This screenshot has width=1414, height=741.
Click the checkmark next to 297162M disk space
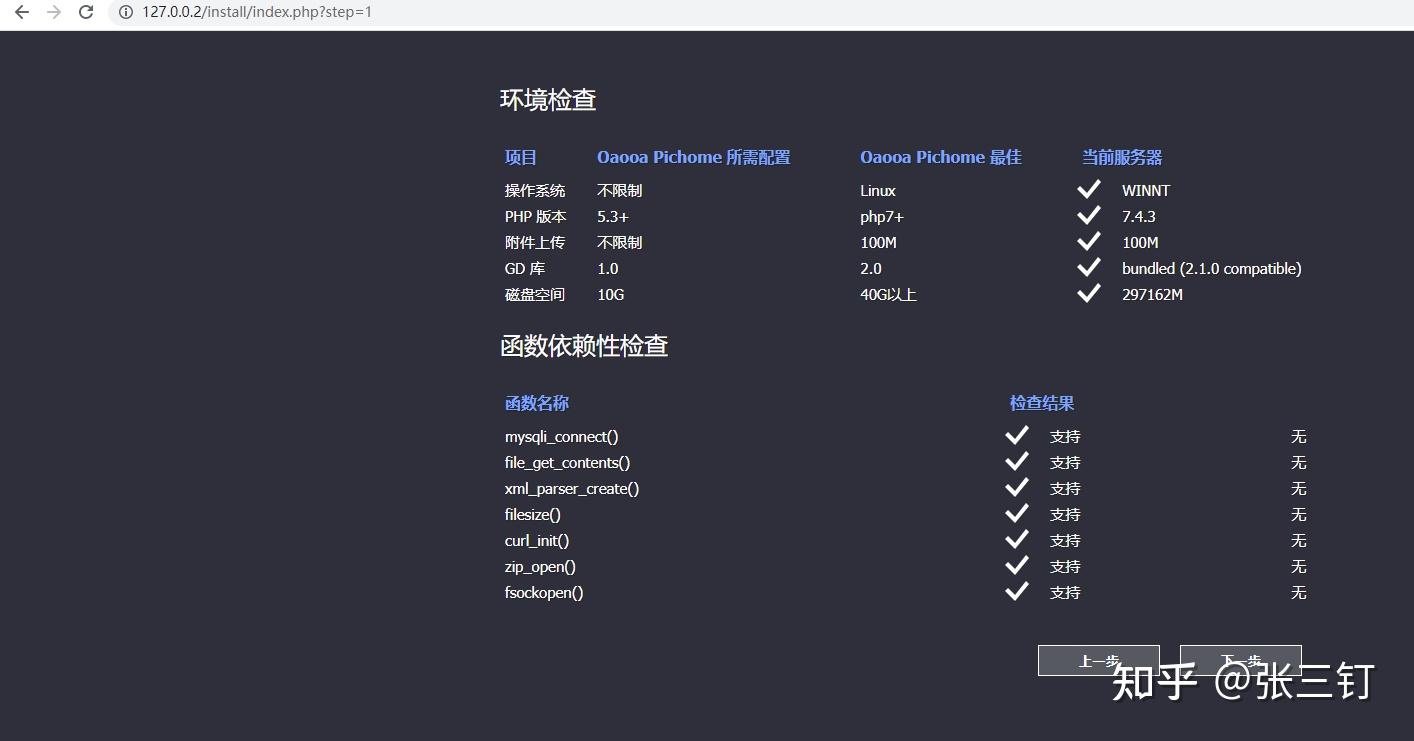pyautogui.click(x=1089, y=293)
